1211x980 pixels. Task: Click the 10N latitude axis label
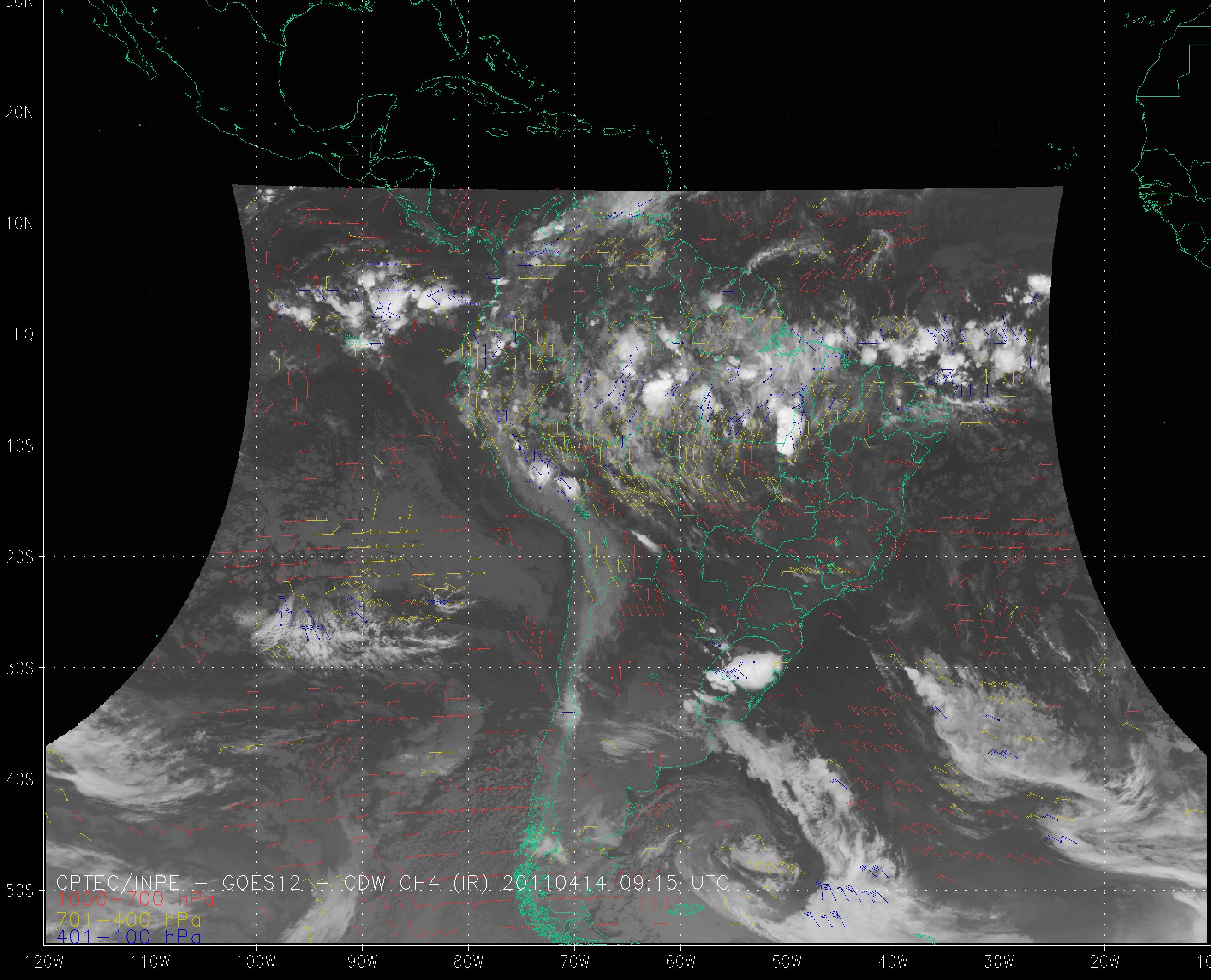click(x=19, y=224)
